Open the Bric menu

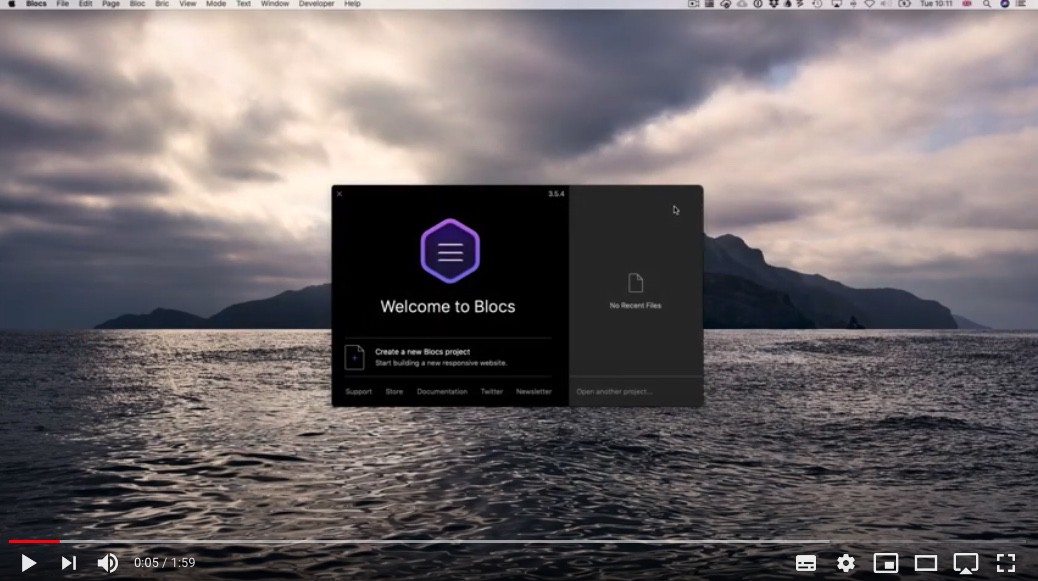point(162,4)
